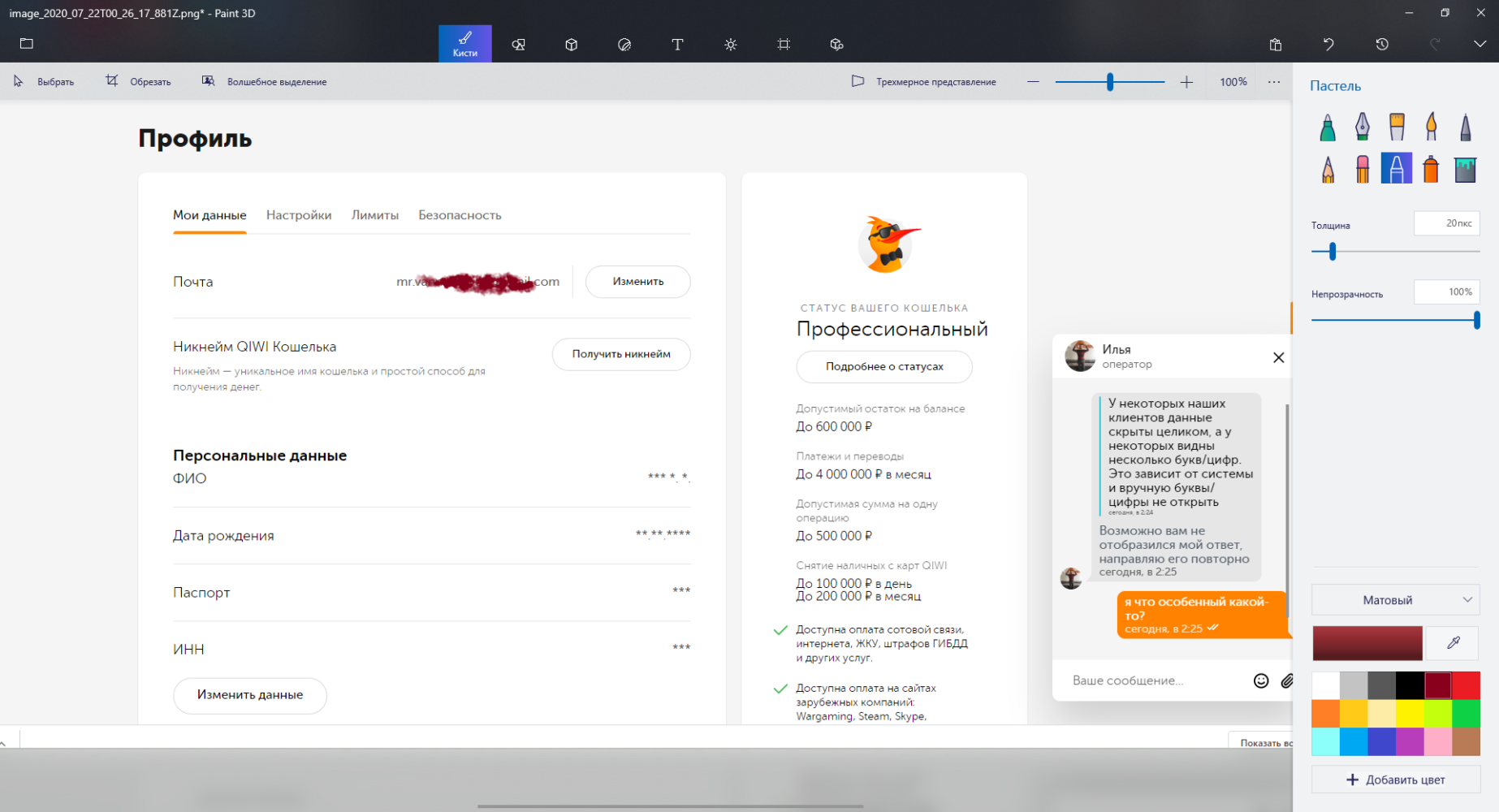Activate the Fill bucket tool
Image resolution: width=1499 pixels, height=812 pixels.
(1465, 169)
